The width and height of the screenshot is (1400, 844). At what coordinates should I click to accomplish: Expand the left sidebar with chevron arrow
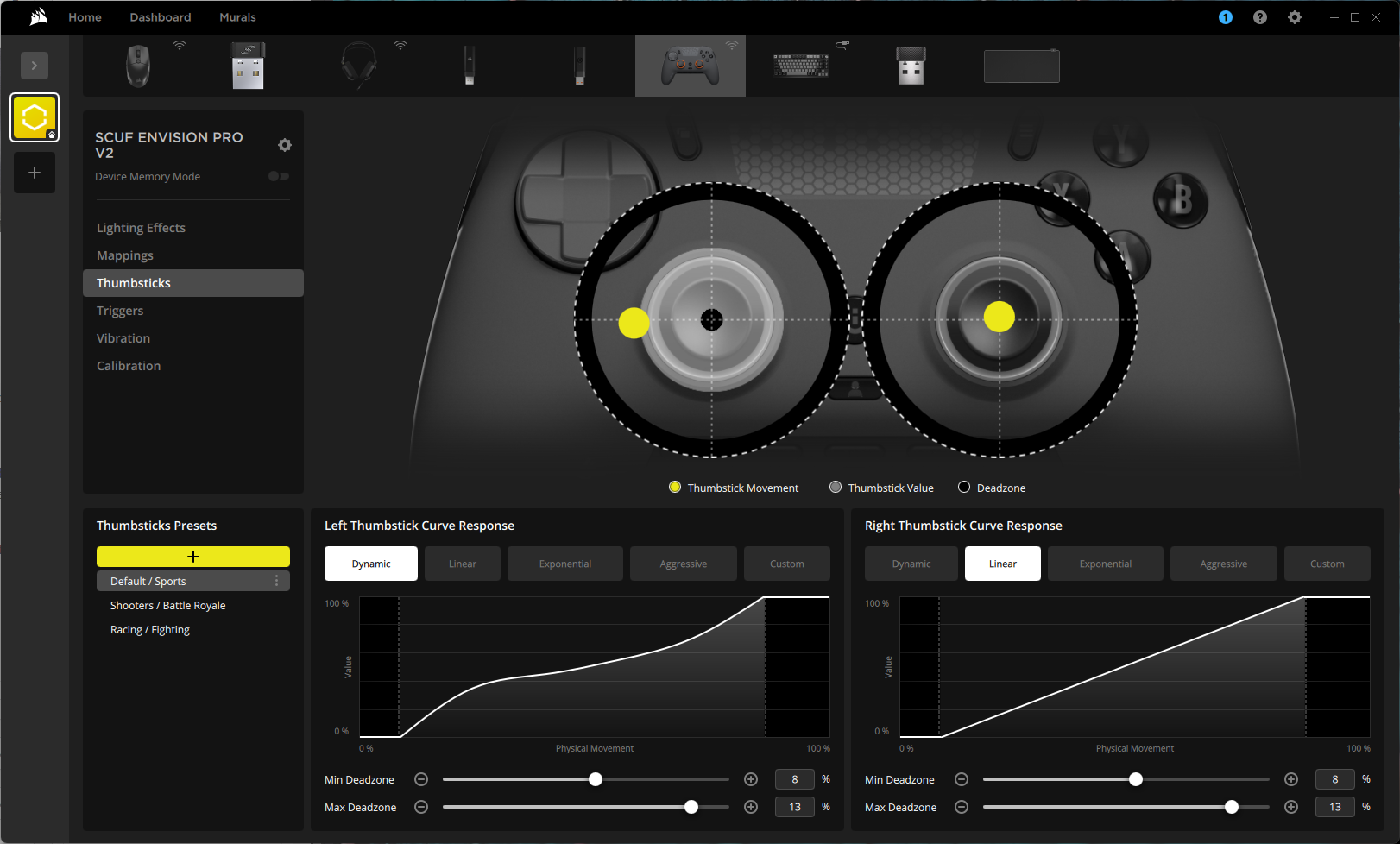[x=35, y=66]
